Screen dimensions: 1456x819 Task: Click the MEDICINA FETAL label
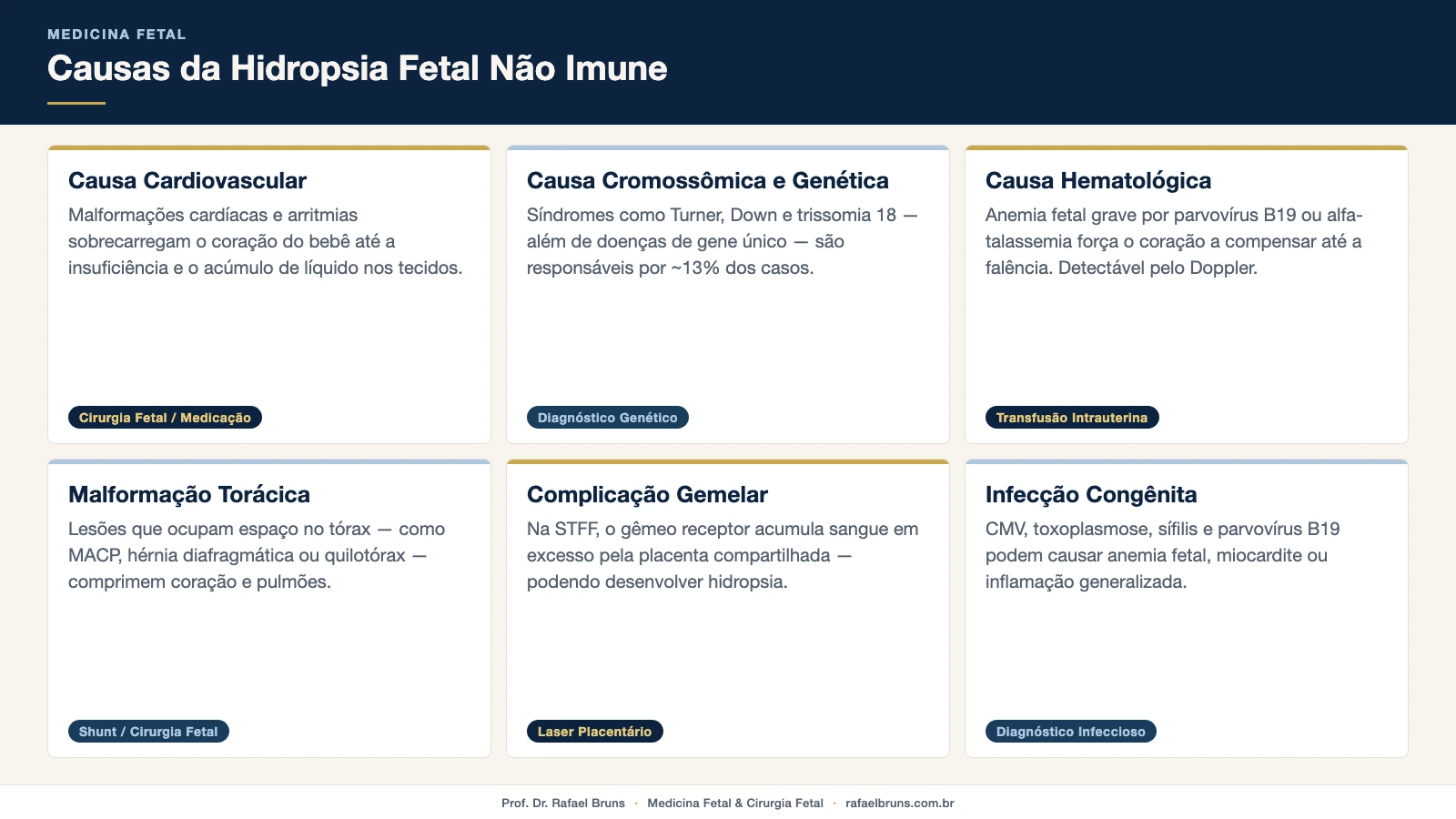point(117,34)
